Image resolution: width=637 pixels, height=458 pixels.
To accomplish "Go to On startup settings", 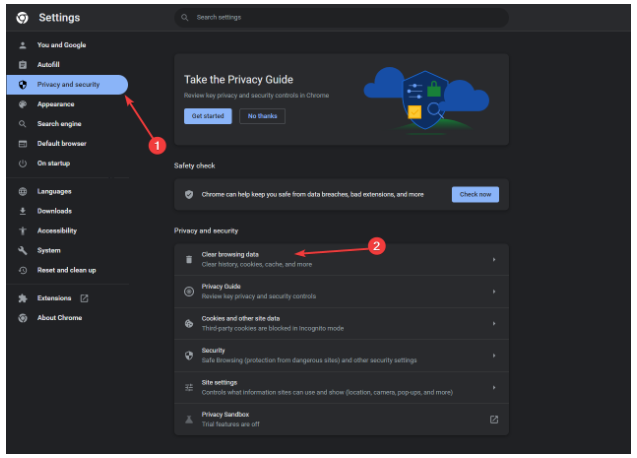I will (x=53, y=163).
